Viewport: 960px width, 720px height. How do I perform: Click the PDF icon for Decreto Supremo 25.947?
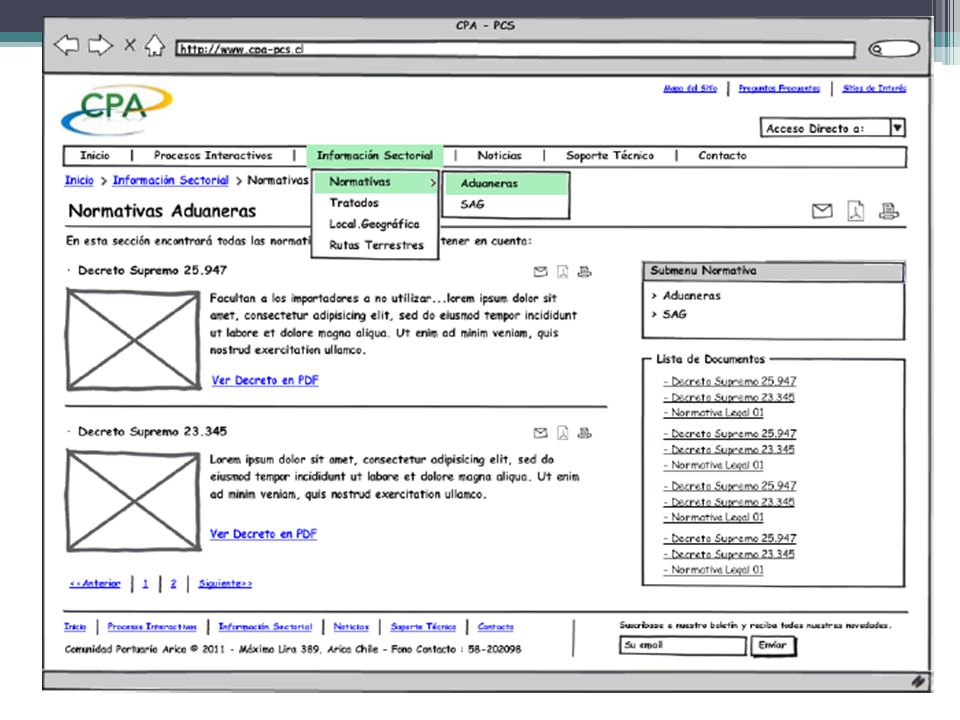point(562,271)
